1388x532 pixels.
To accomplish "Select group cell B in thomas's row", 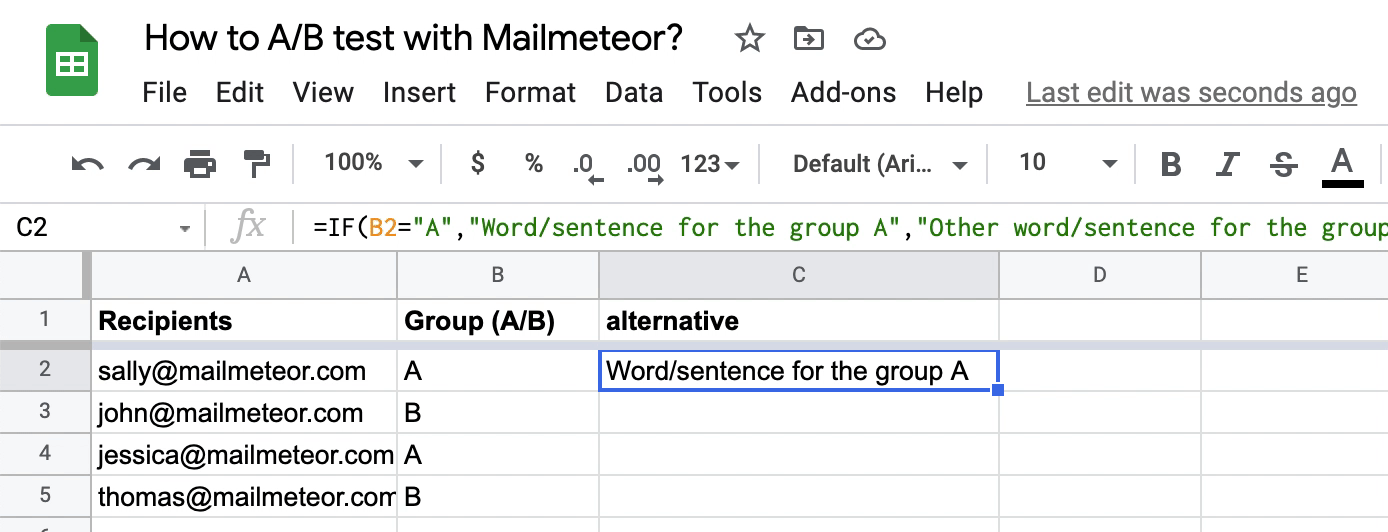I will 498,497.
